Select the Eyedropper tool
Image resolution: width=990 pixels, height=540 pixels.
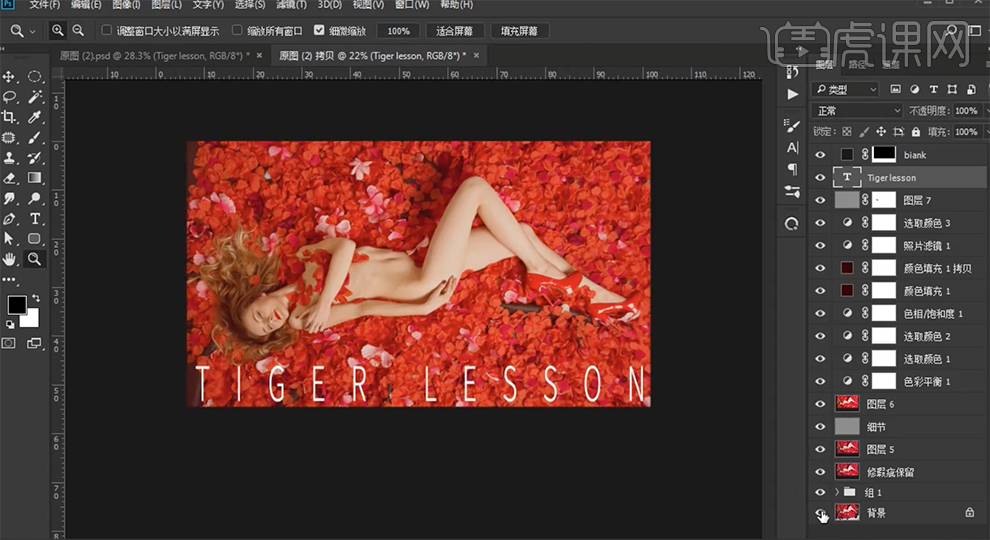[x=35, y=117]
